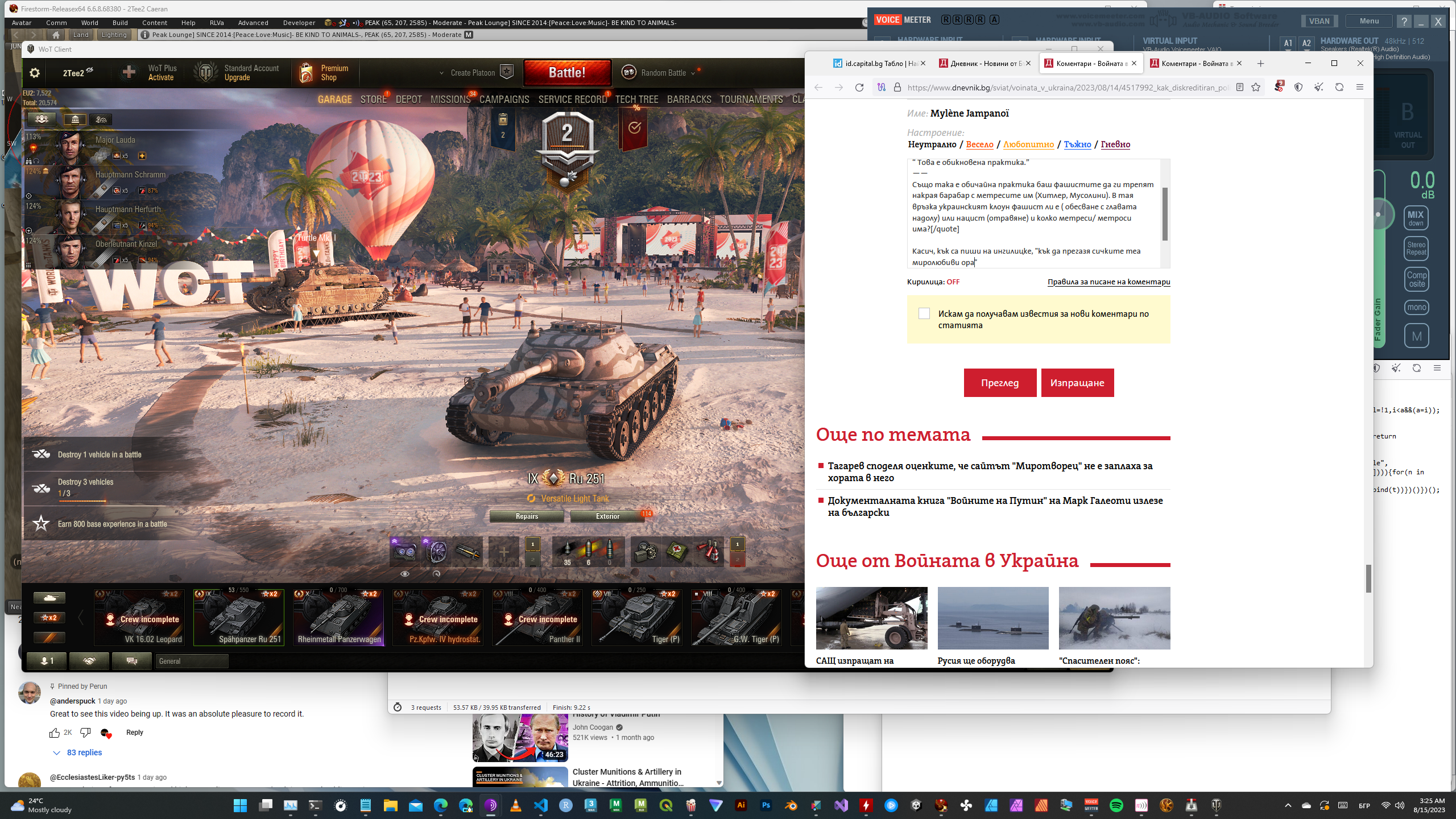Toggle the eye icon below equipment slots
The image size is (1456, 819).
[404, 574]
